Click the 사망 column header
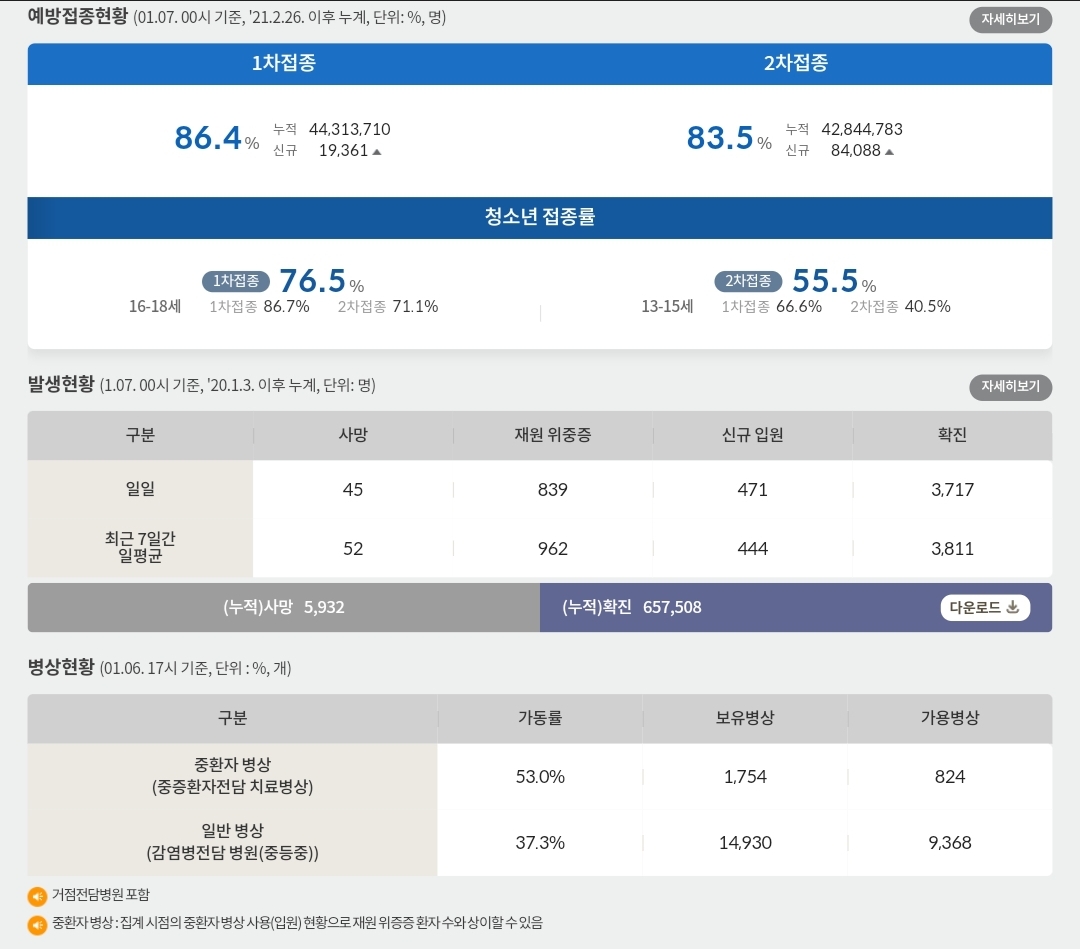 (353, 435)
